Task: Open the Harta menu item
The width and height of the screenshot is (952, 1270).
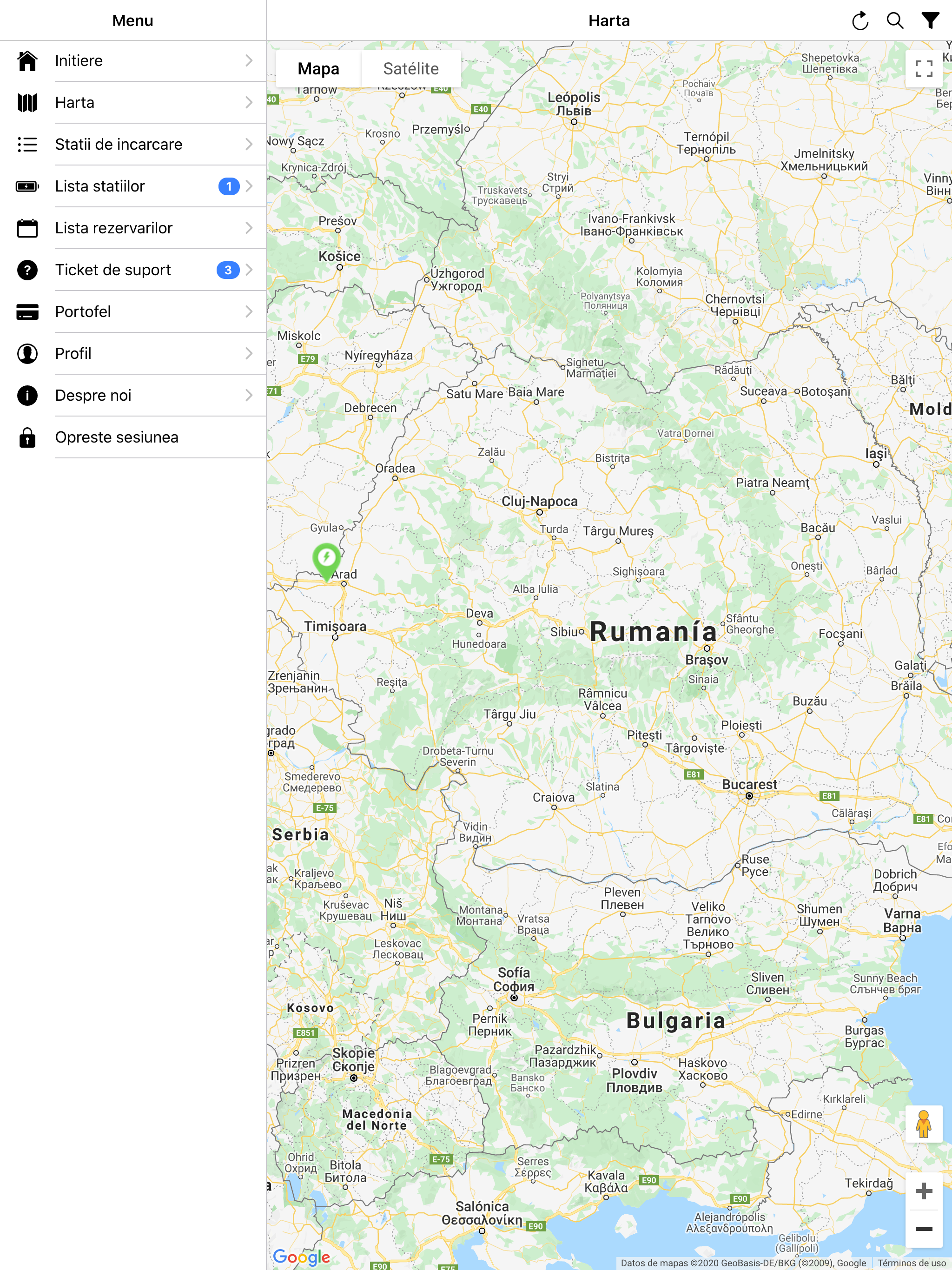Action: click(133, 103)
